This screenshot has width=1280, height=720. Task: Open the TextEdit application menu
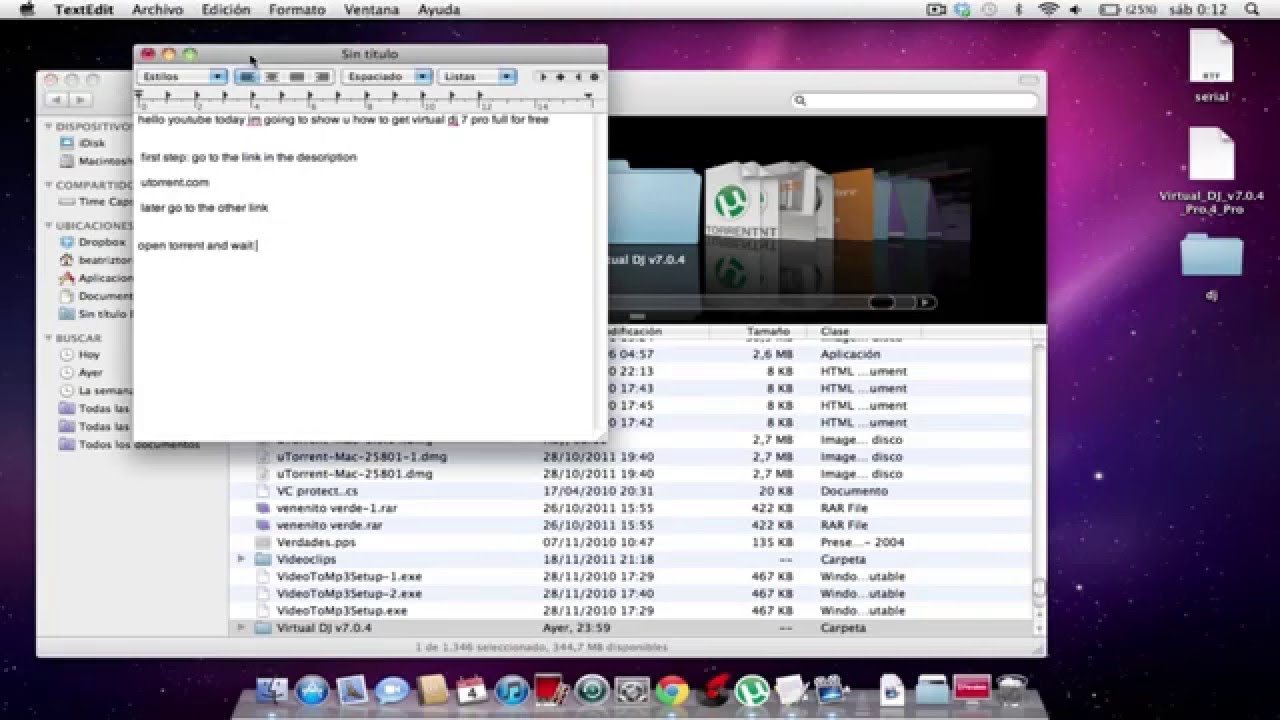(84, 9)
